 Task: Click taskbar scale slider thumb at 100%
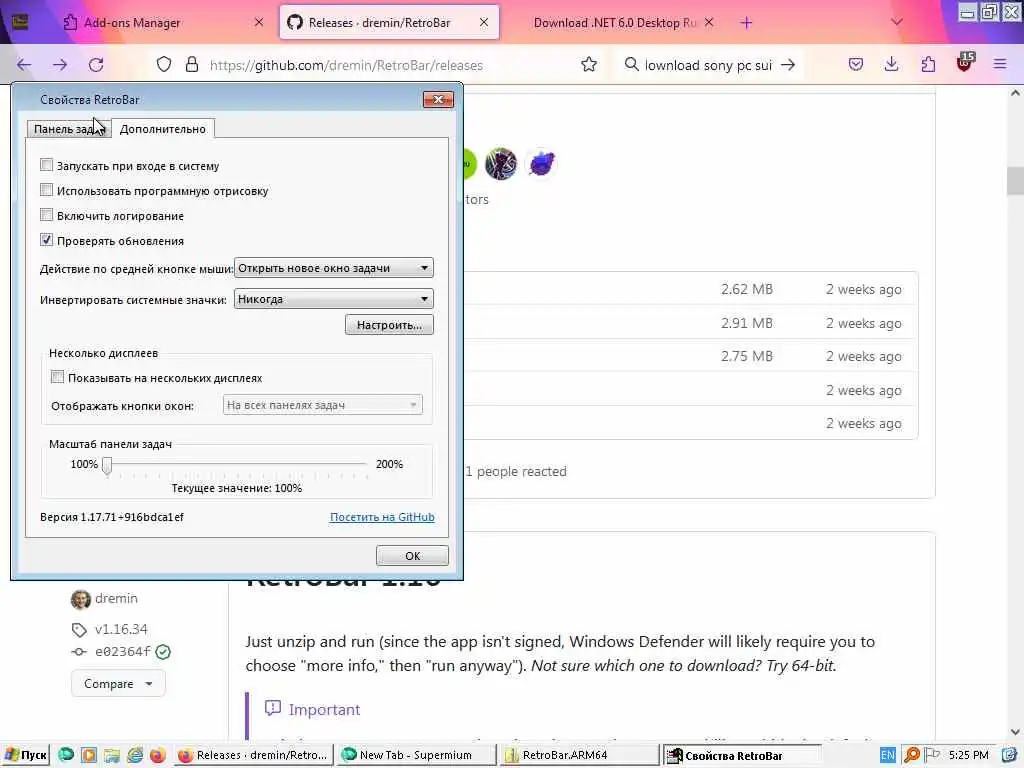pos(107,466)
